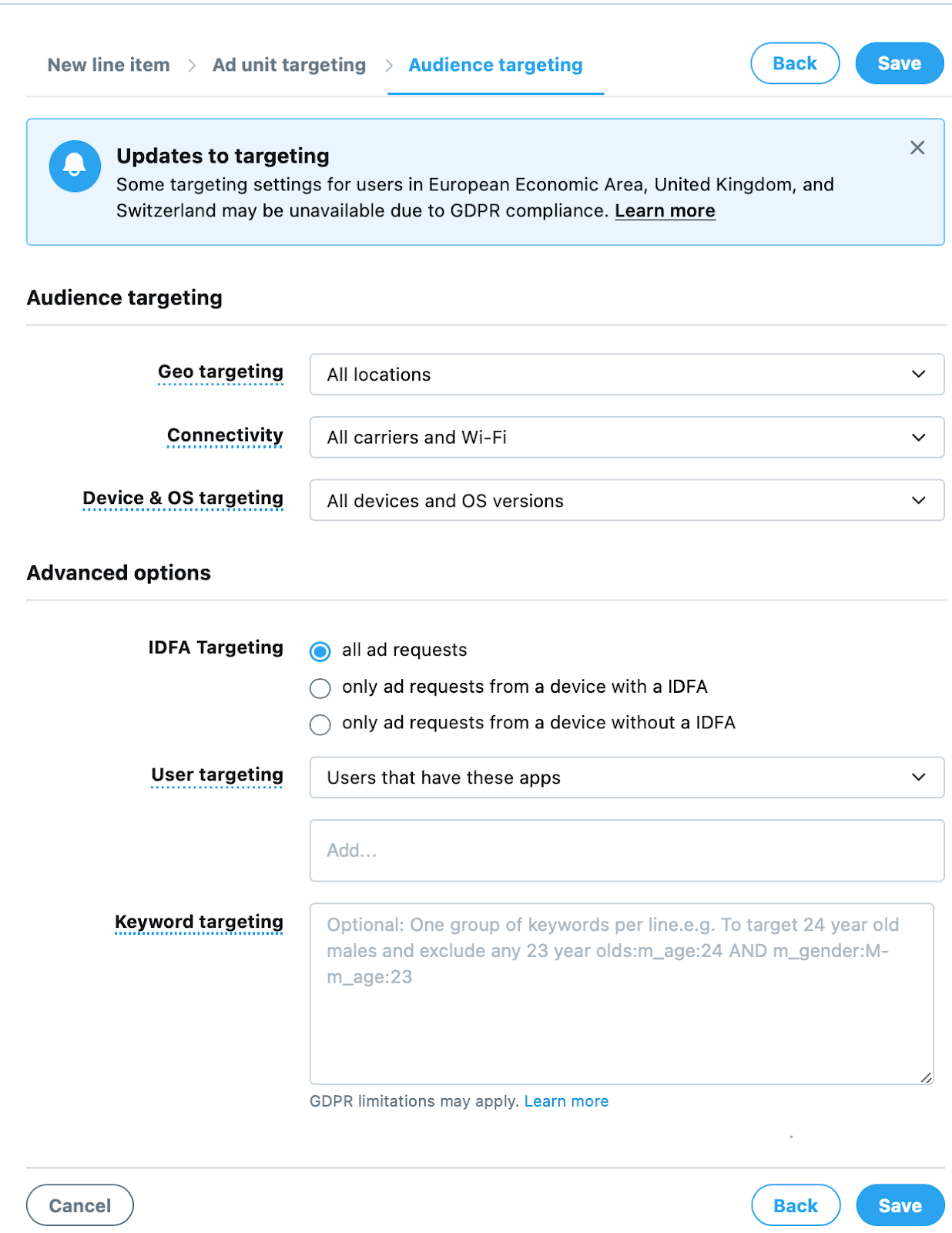Dismiss the Updates to targeting banner
The width and height of the screenshot is (952, 1233).
point(917,148)
